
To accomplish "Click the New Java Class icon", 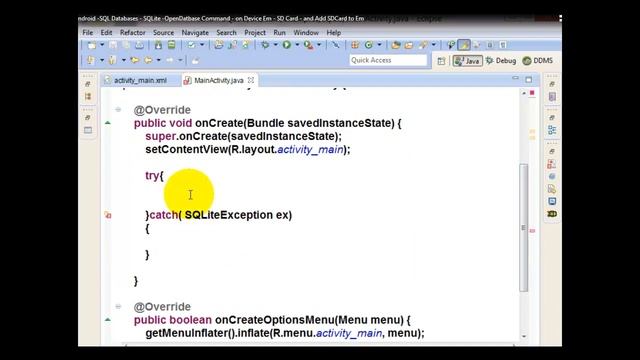I will [369, 45].
